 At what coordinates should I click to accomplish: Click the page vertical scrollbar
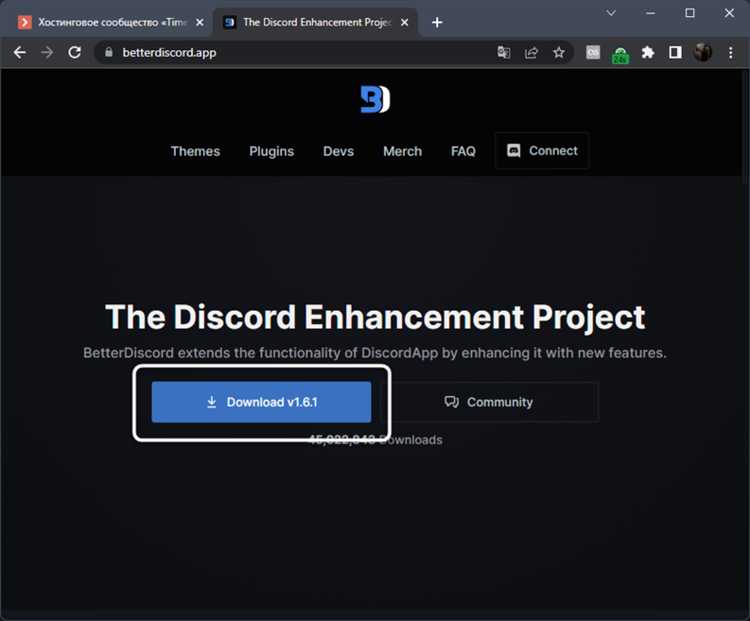pyautogui.click(x=746, y=126)
